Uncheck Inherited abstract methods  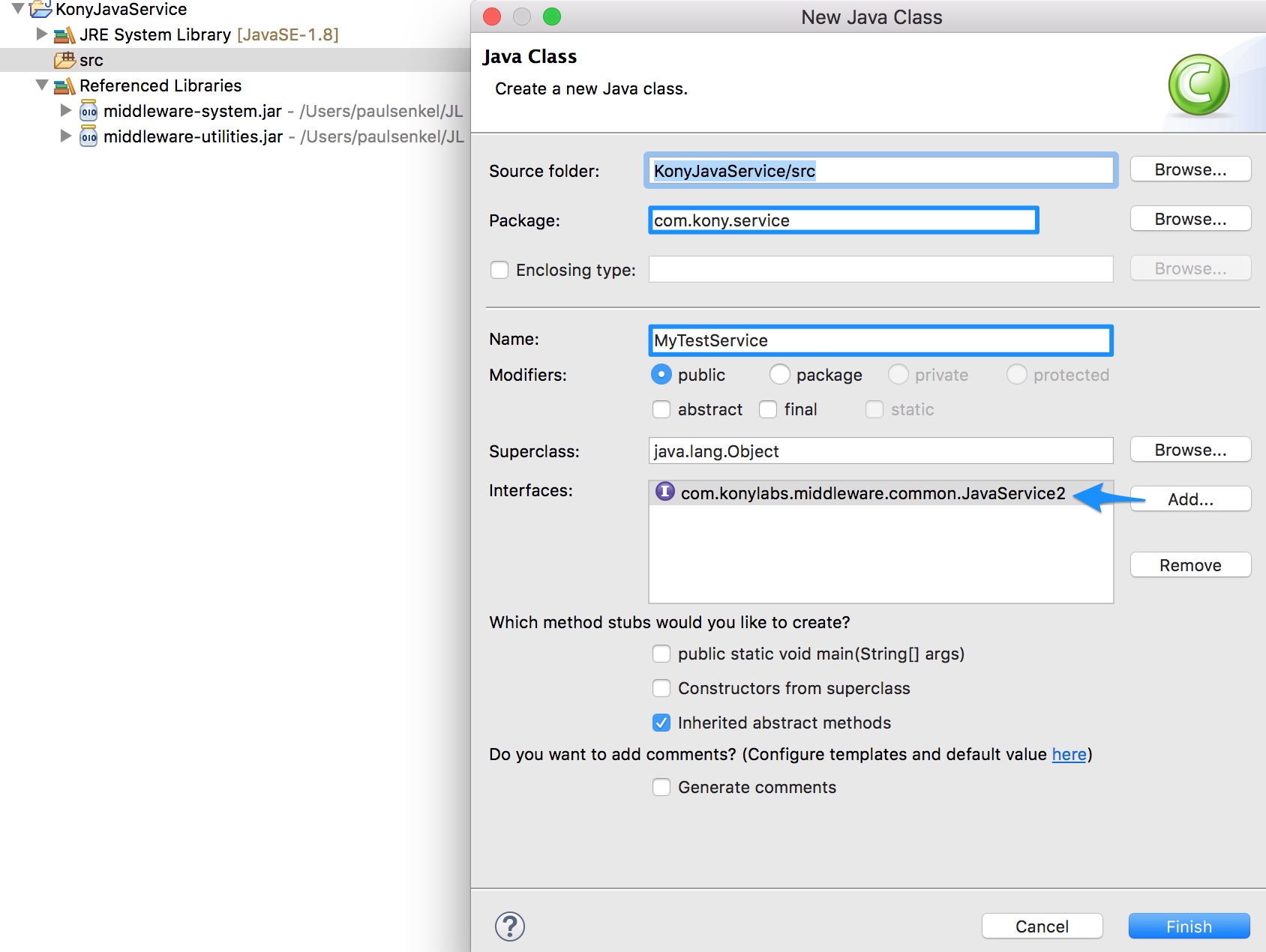(661, 722)
